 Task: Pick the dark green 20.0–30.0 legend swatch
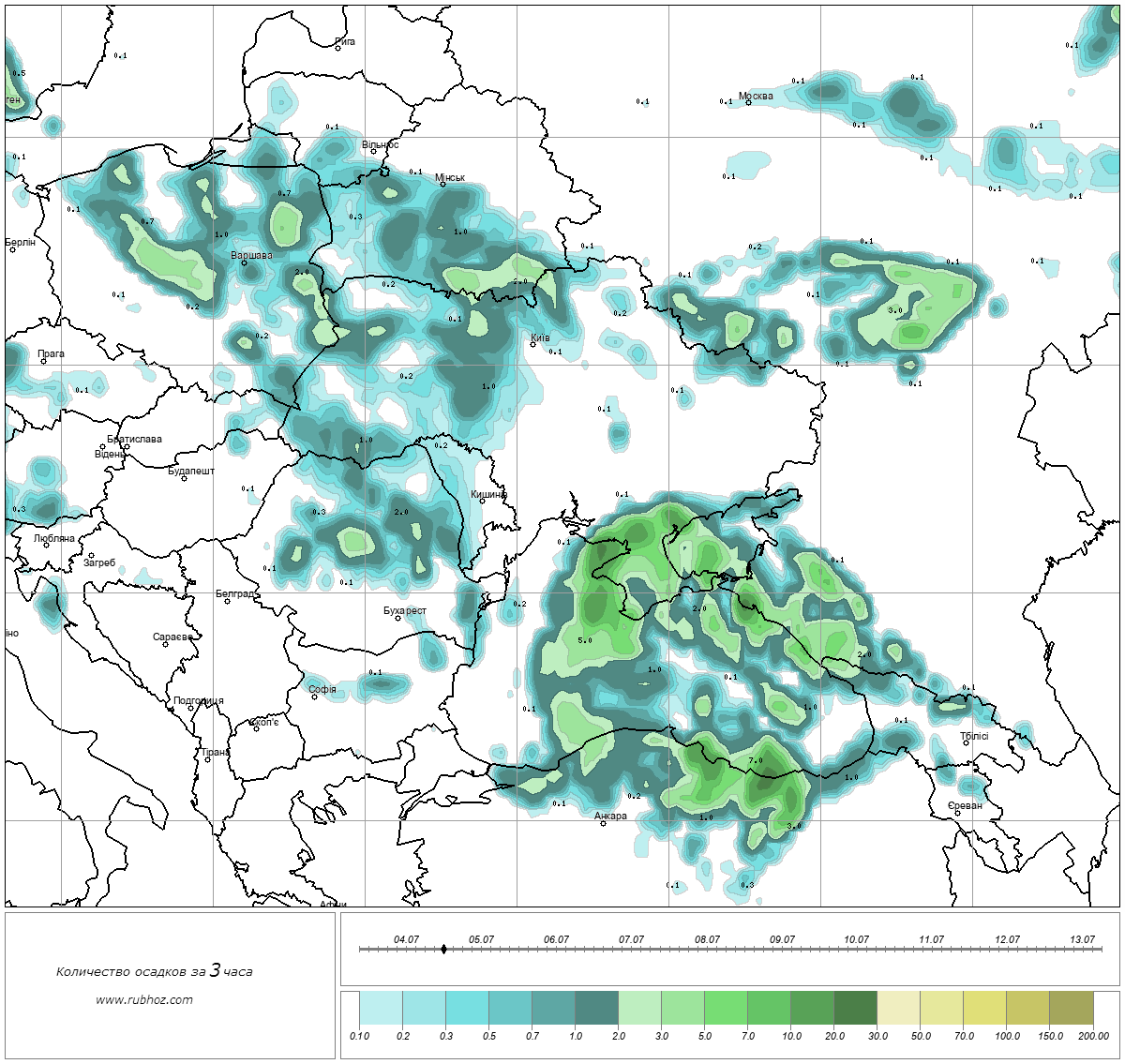click(x=855, y=1010)
